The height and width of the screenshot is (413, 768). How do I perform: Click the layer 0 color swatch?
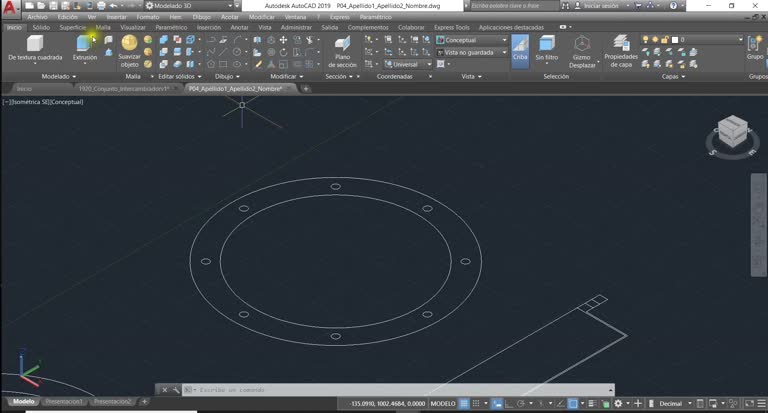674,40
